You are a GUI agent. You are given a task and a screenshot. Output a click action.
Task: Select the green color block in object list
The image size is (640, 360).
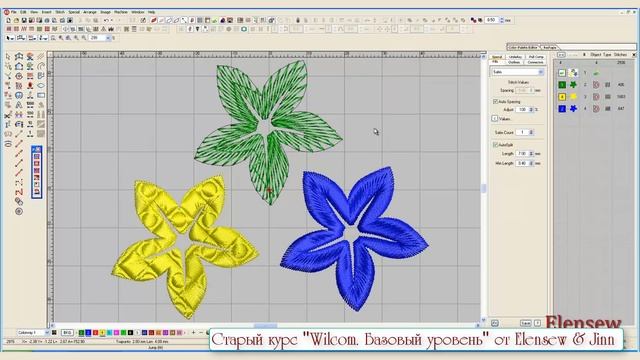(x=562, y=85)
